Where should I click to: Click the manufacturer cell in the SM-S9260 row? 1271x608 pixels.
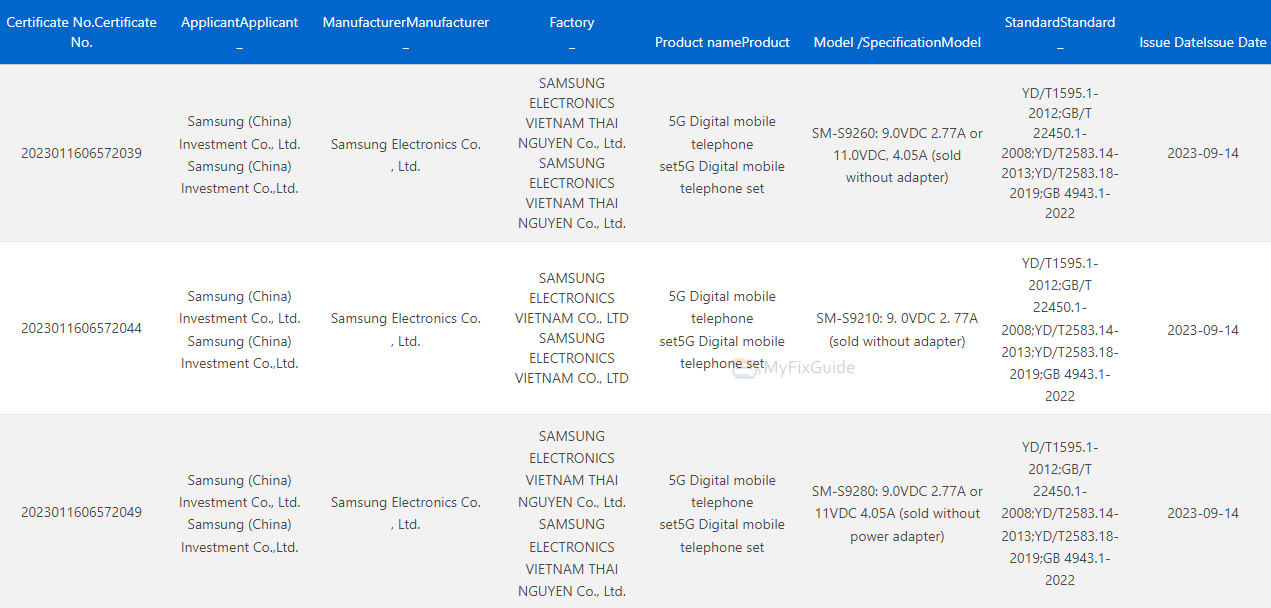point(405,155)
